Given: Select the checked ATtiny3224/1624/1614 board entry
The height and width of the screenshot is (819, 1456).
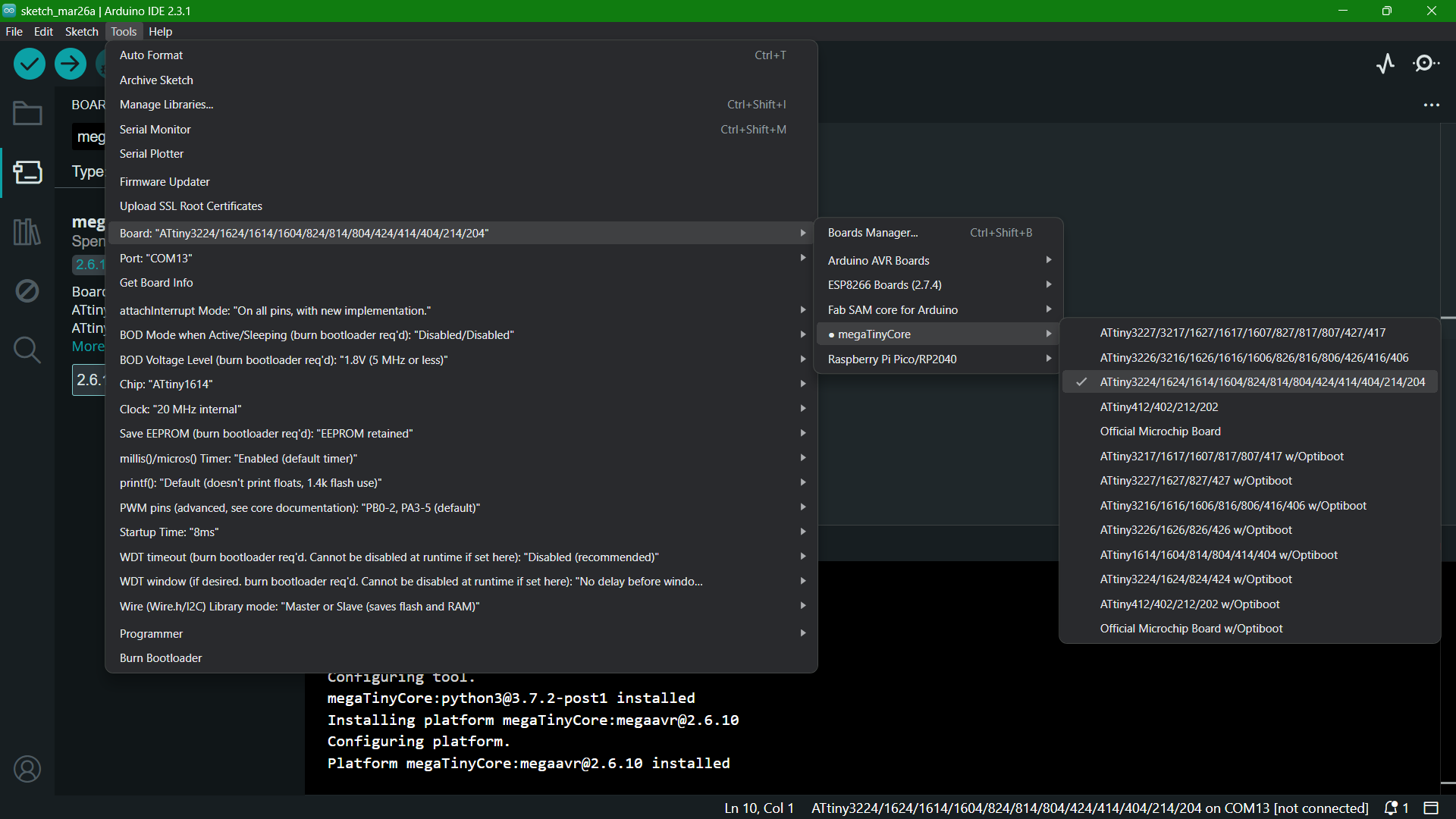Looking at the screenshot, I should click(x=1250, y=382).
